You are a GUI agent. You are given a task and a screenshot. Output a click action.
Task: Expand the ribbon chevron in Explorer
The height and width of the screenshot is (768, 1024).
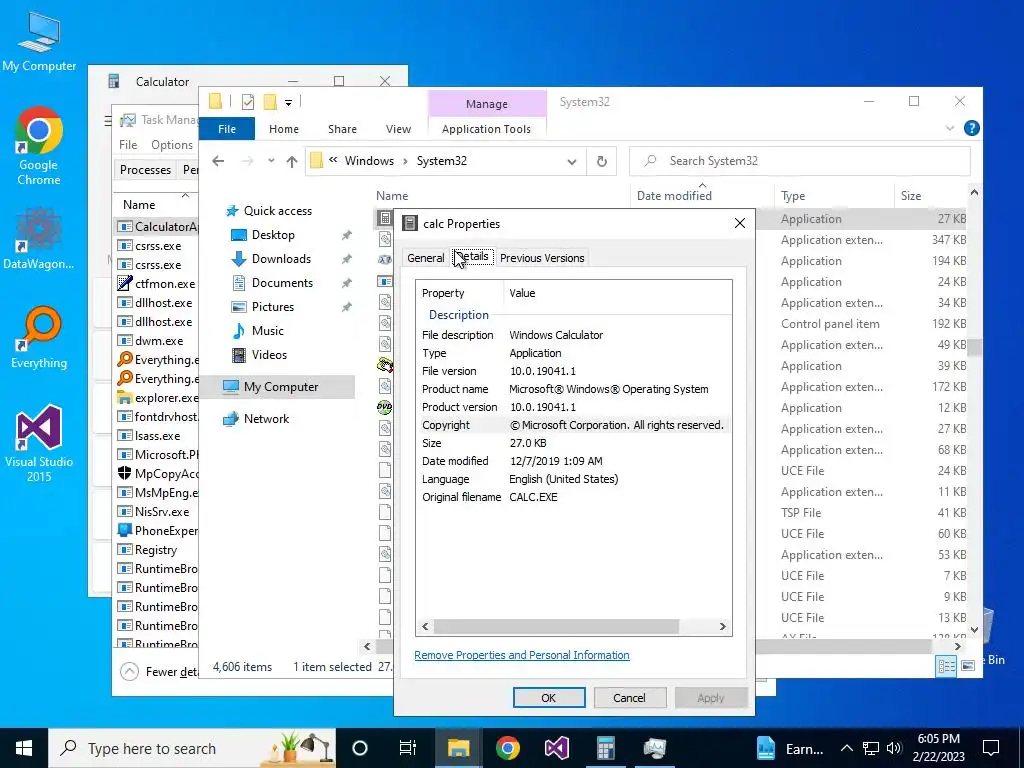tap(950, 129)
